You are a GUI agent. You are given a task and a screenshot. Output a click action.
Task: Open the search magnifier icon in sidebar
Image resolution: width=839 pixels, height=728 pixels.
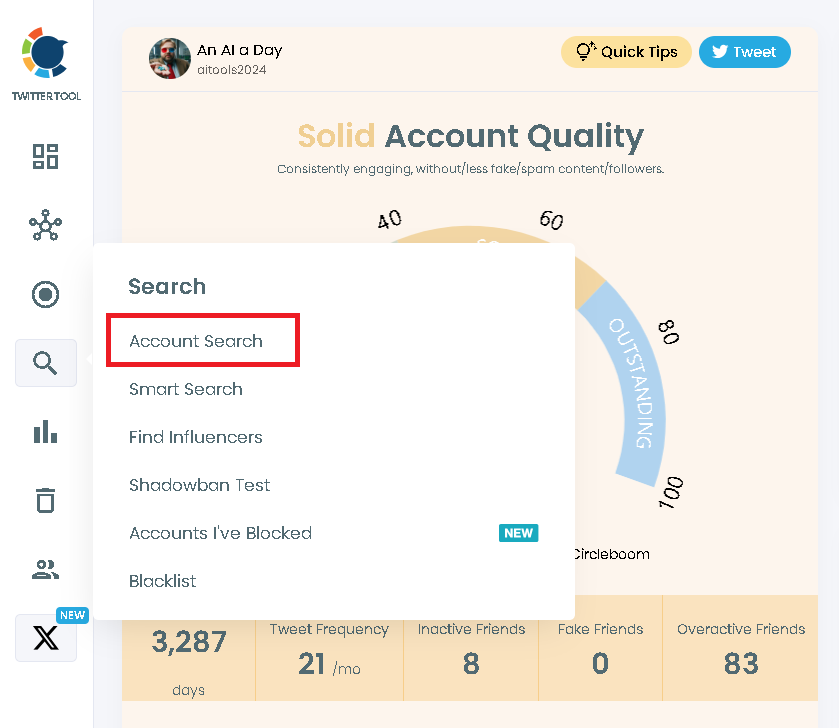(45, 362)
